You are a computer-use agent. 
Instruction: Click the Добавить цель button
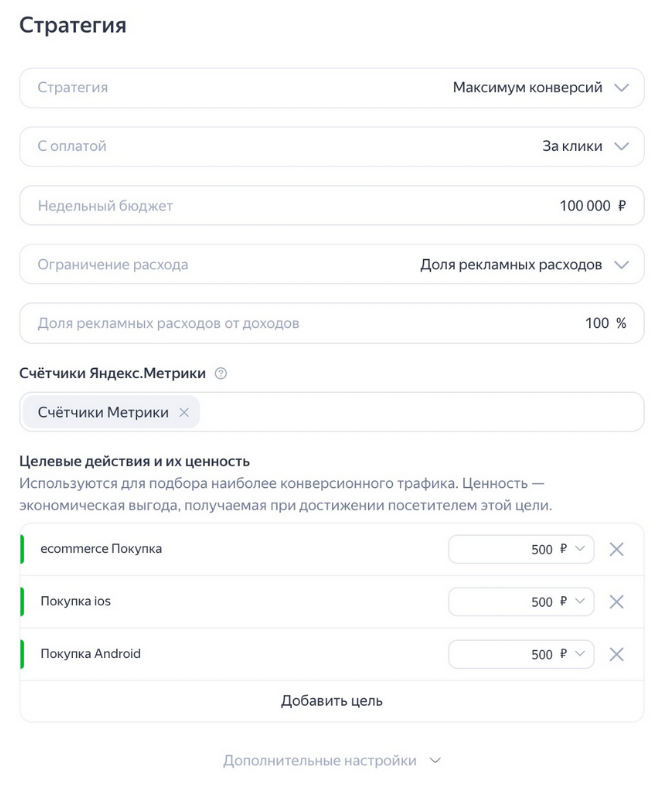click(x=331, y=701)
